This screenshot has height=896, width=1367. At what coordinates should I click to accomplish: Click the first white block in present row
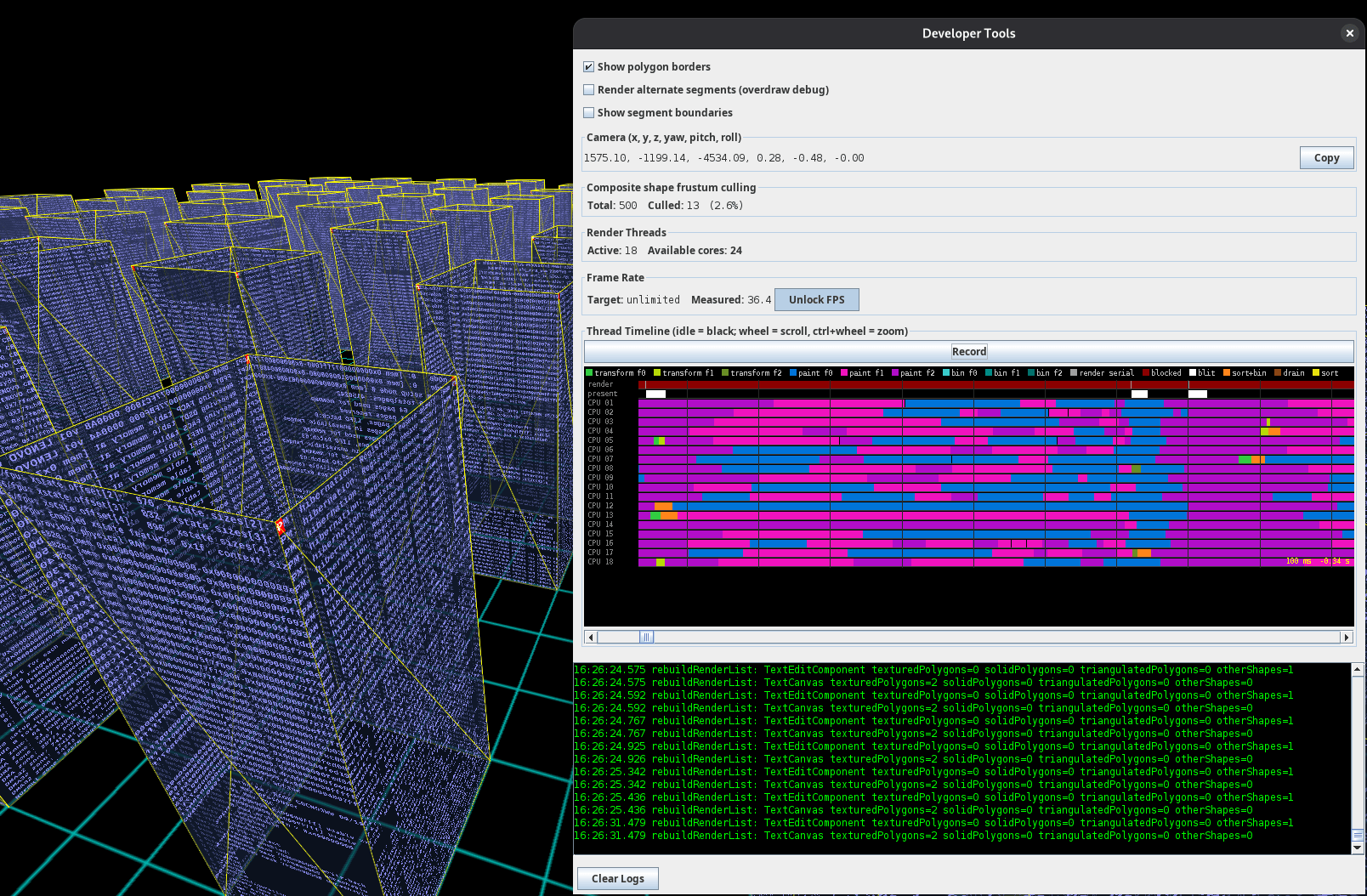(655, 394)
